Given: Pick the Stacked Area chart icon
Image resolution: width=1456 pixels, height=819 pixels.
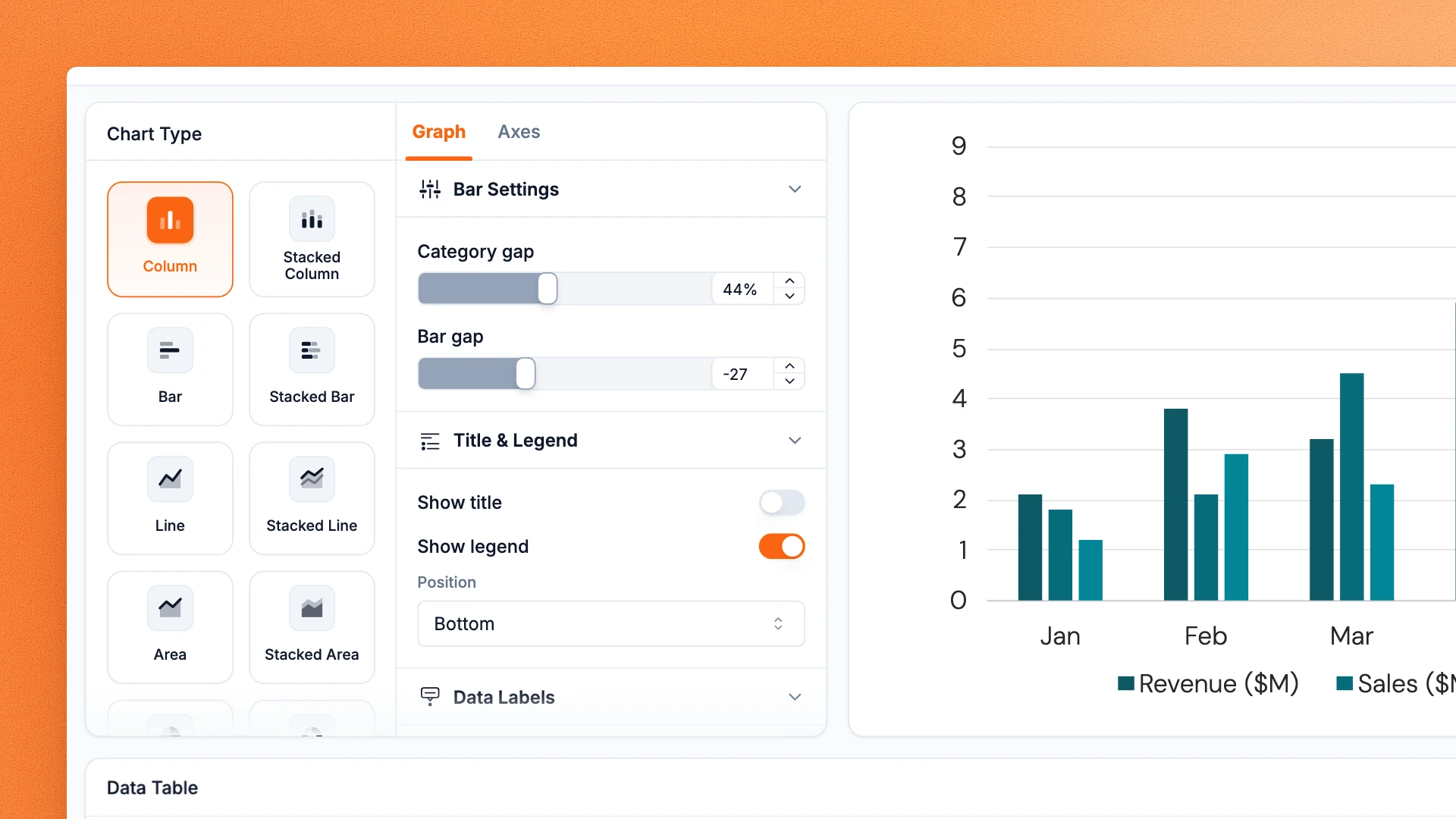Looking at the screenshot, I should click(x=312, y=608).
